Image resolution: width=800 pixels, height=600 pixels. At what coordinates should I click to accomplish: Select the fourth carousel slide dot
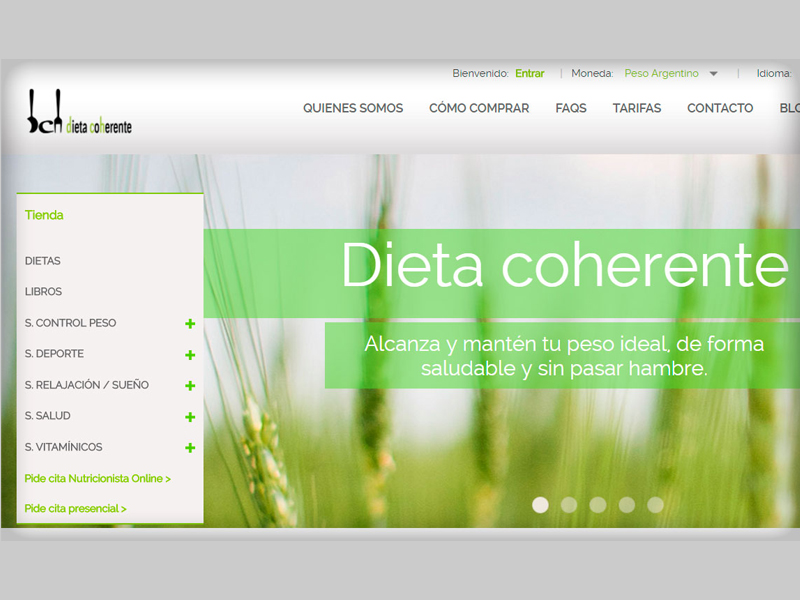coord(627,505)
